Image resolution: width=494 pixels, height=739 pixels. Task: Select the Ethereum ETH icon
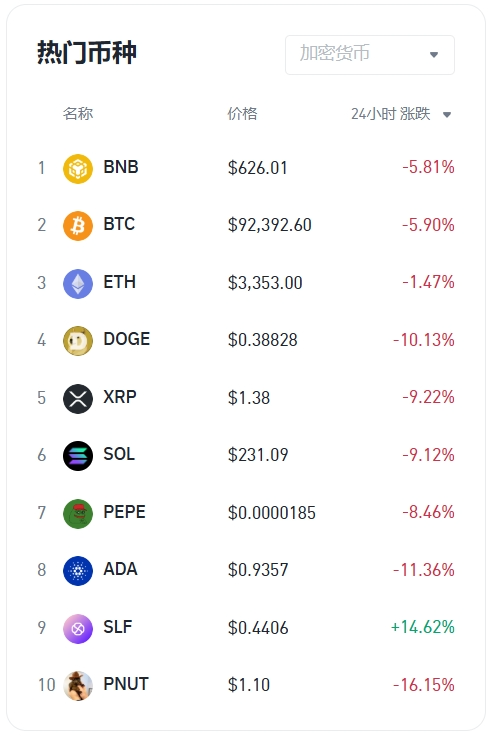point(78,283)
